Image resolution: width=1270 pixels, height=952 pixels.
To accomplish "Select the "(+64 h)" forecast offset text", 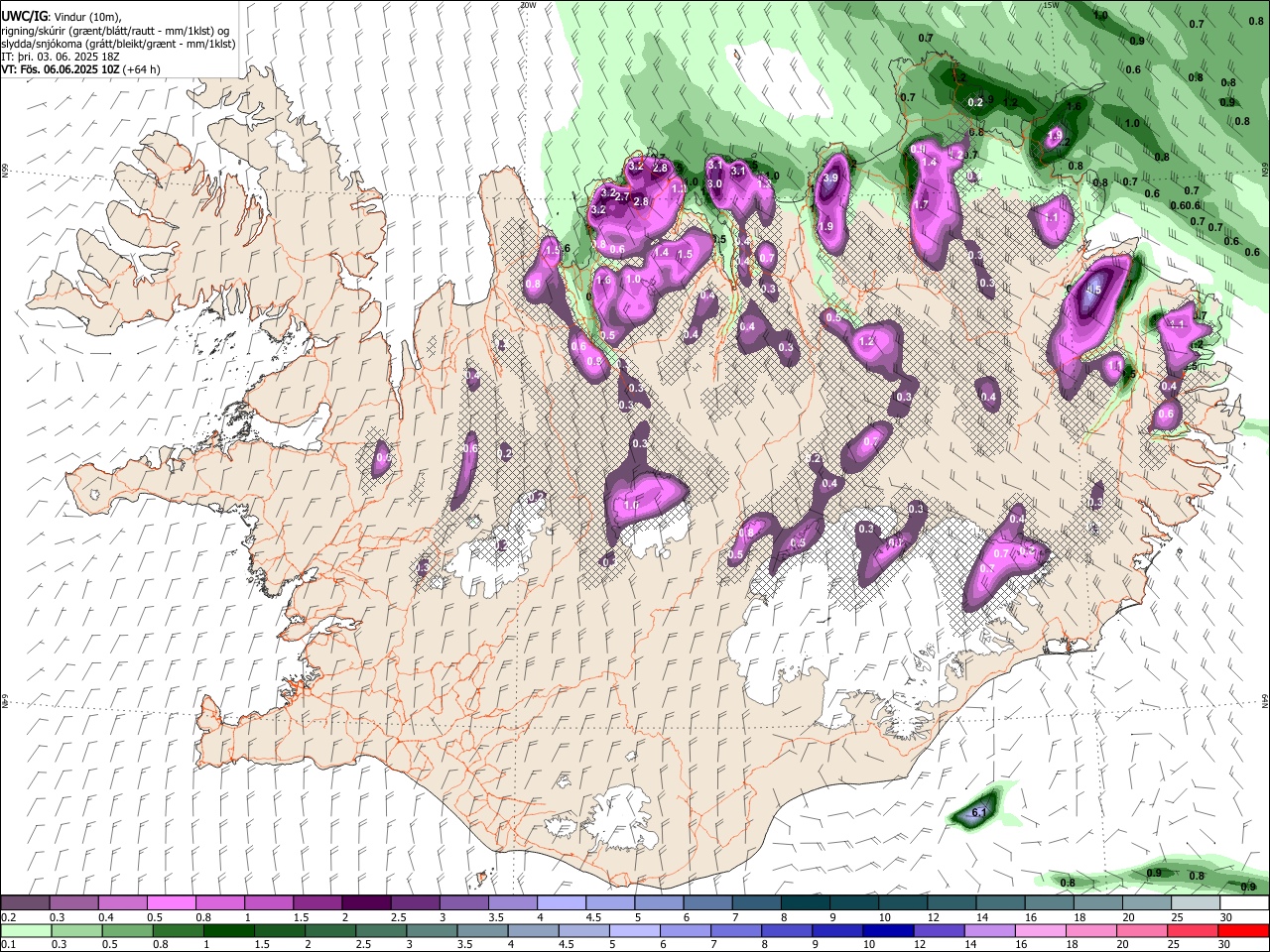I will (x=141, y=69).
